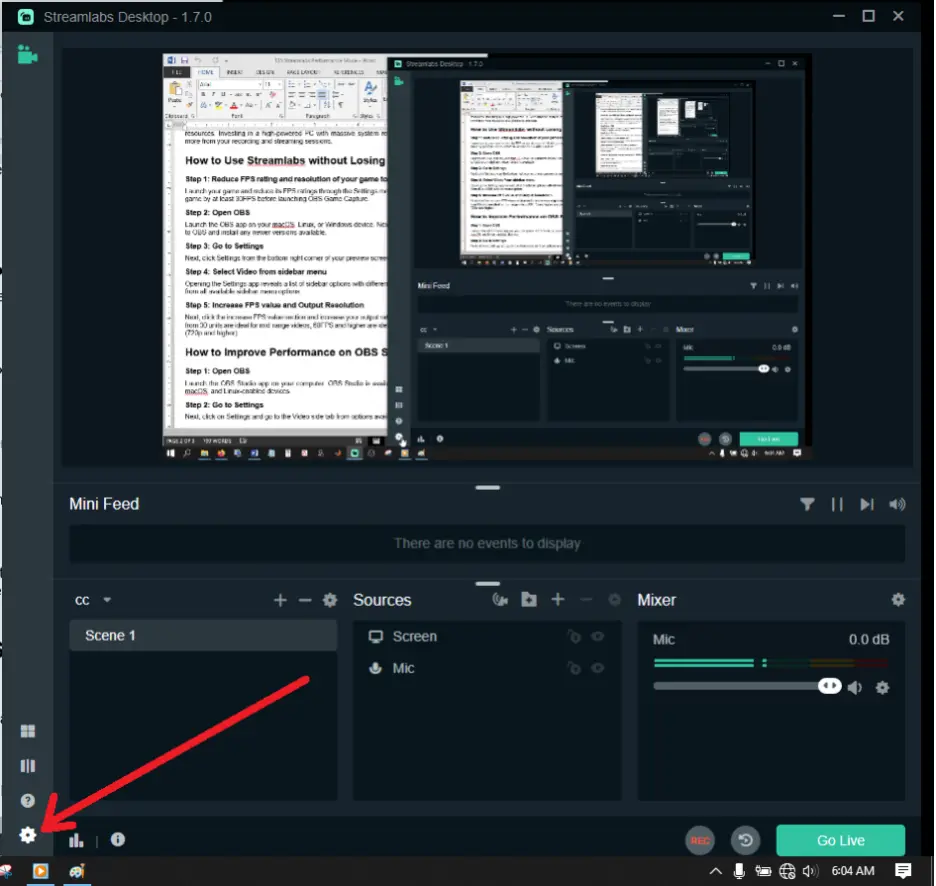Select the Mic source row

coord(487,668)
